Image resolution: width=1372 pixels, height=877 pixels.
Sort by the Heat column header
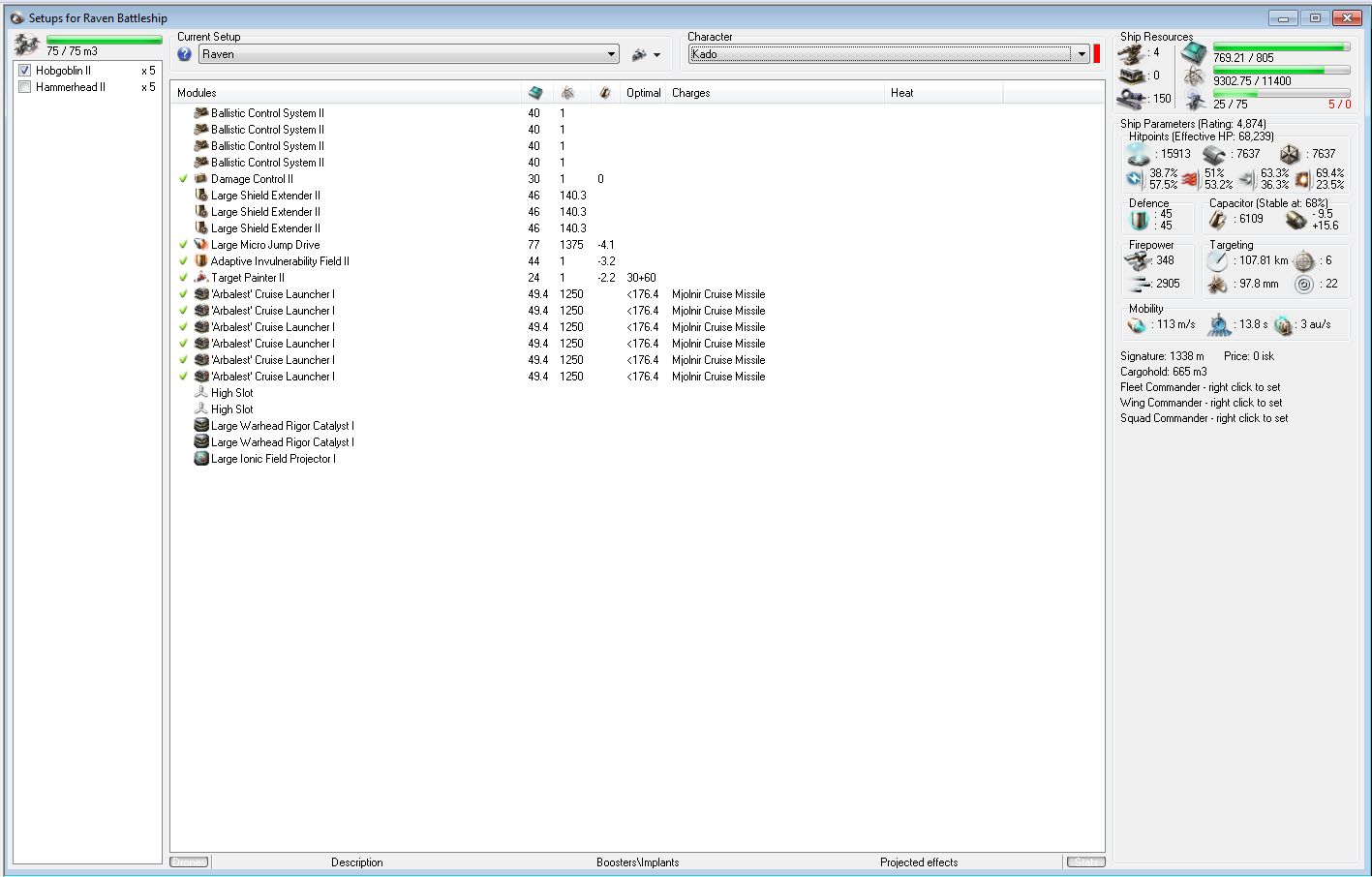(945, 93)
